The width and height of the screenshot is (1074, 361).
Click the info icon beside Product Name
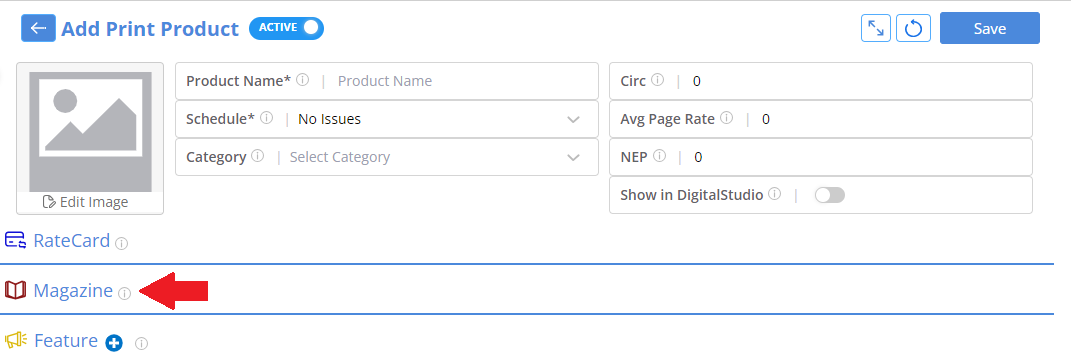click(x=302, y=80)
